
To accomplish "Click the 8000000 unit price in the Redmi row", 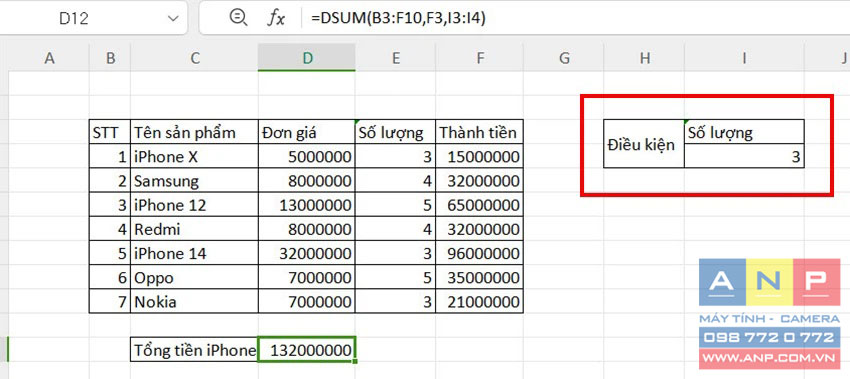I will point(307,229).
